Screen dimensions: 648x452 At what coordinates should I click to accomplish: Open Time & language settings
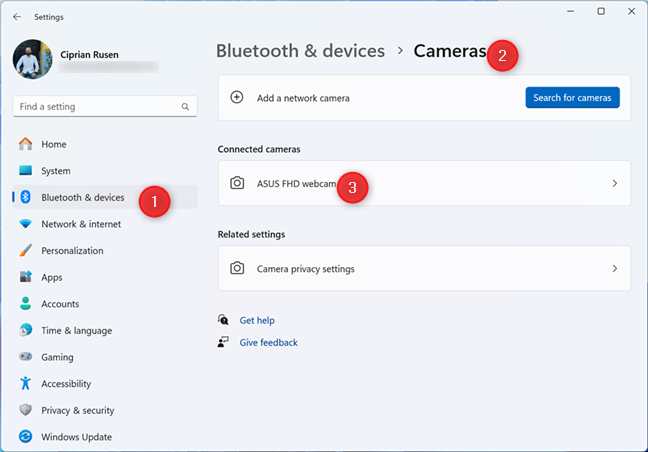(x=105, y=331)
